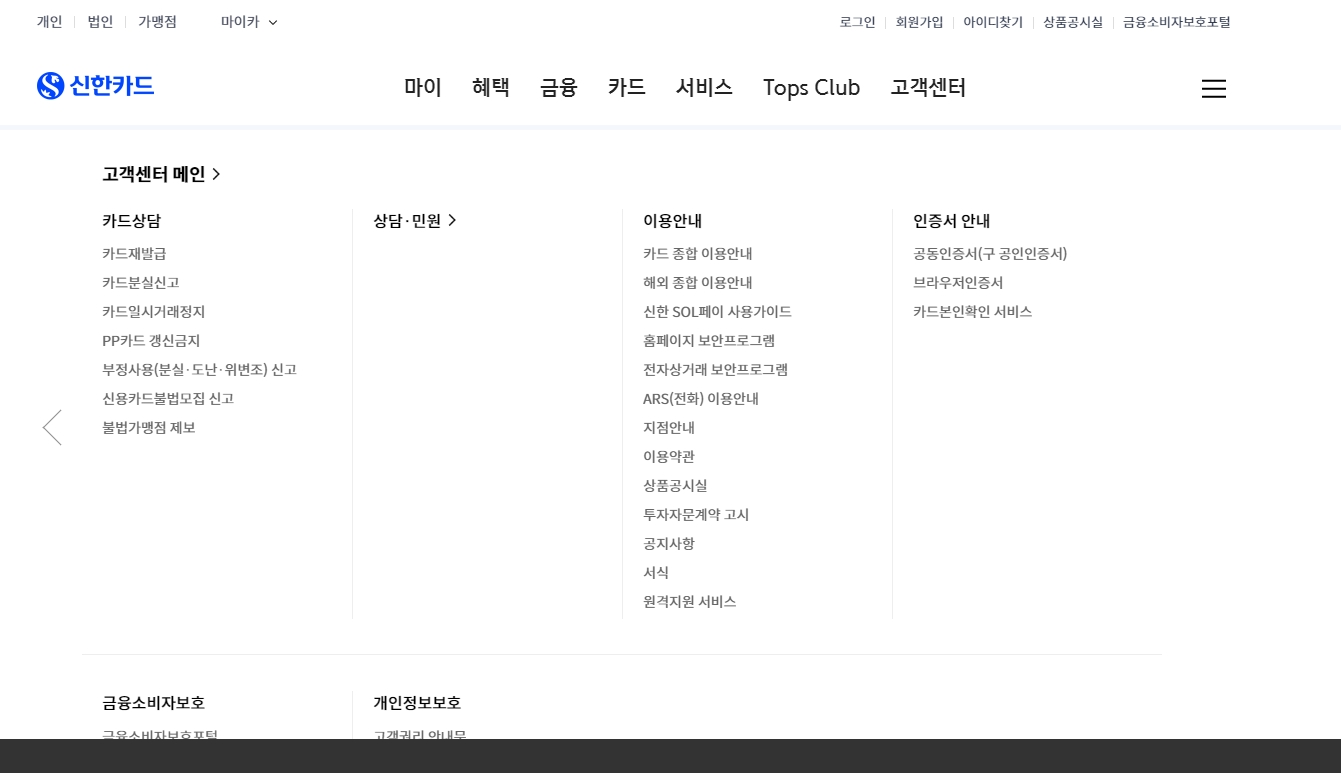Click the 금융소비자보호 heading
This screenshot has width=1341, height=773.
(153, 703)
